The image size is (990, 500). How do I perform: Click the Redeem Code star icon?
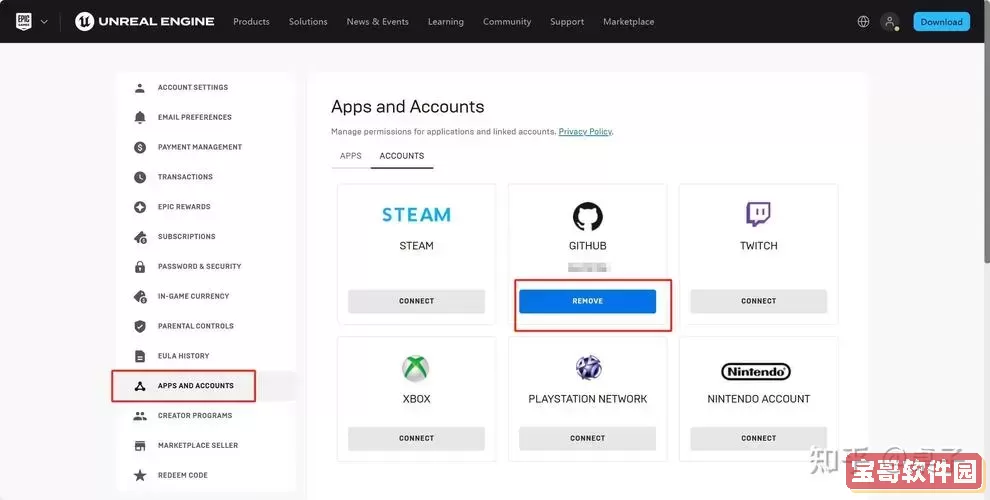click(140, 475)
